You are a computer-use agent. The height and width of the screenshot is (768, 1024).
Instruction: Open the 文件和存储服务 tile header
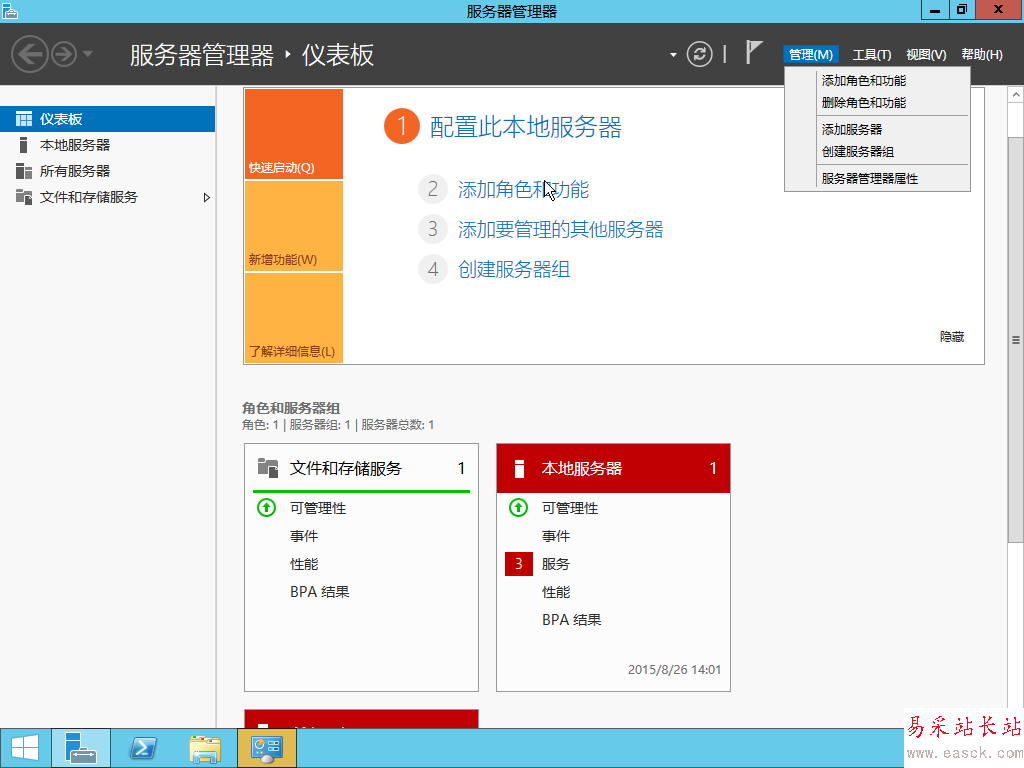pos(361,468)
